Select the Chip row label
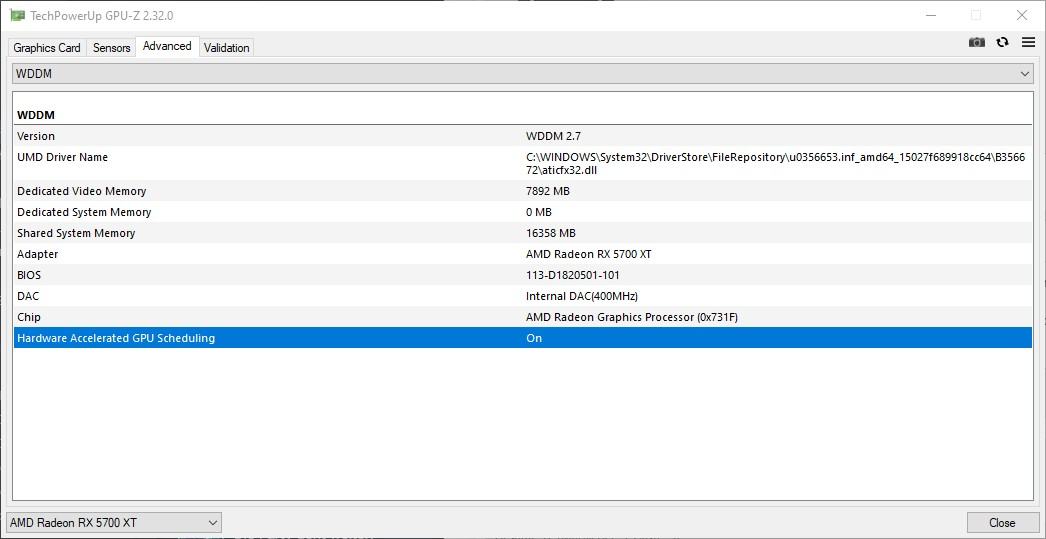The height and width of the screenshot is (539, 1046). click(x=29, y=318)
